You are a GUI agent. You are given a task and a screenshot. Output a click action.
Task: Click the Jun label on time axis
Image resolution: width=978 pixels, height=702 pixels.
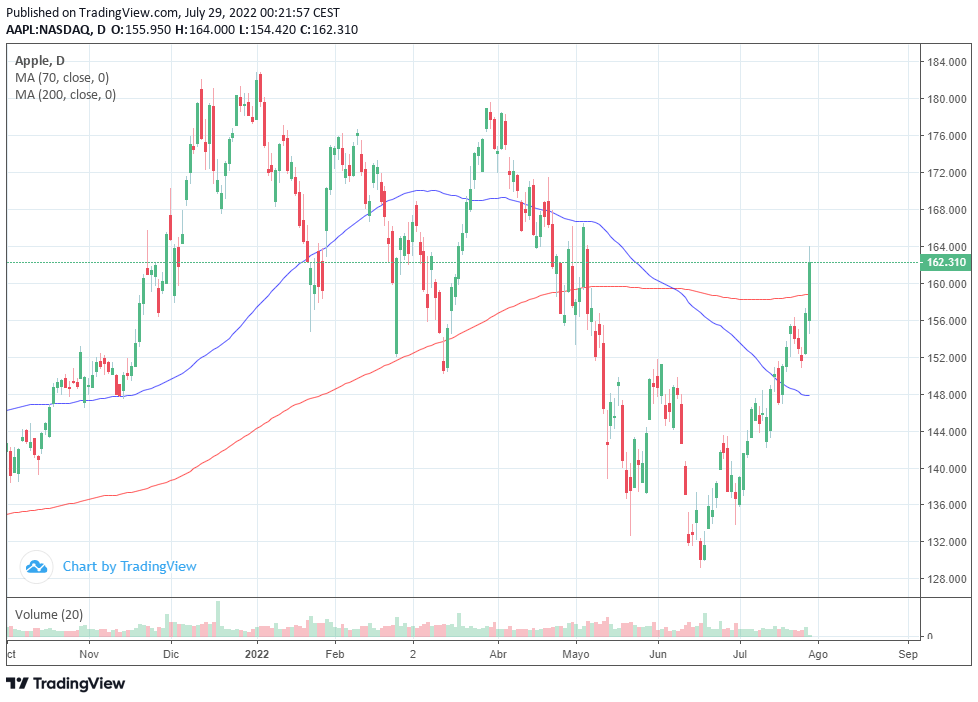point(658,654)
